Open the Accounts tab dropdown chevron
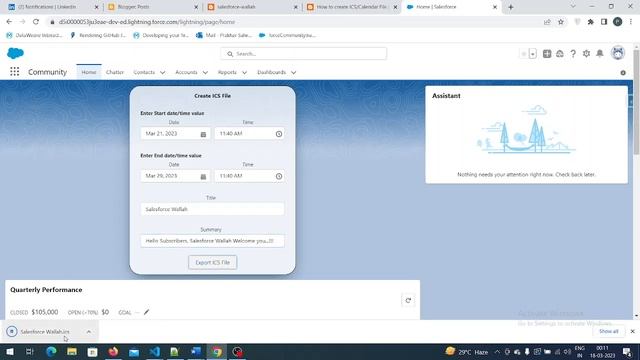 click(205, 73)
